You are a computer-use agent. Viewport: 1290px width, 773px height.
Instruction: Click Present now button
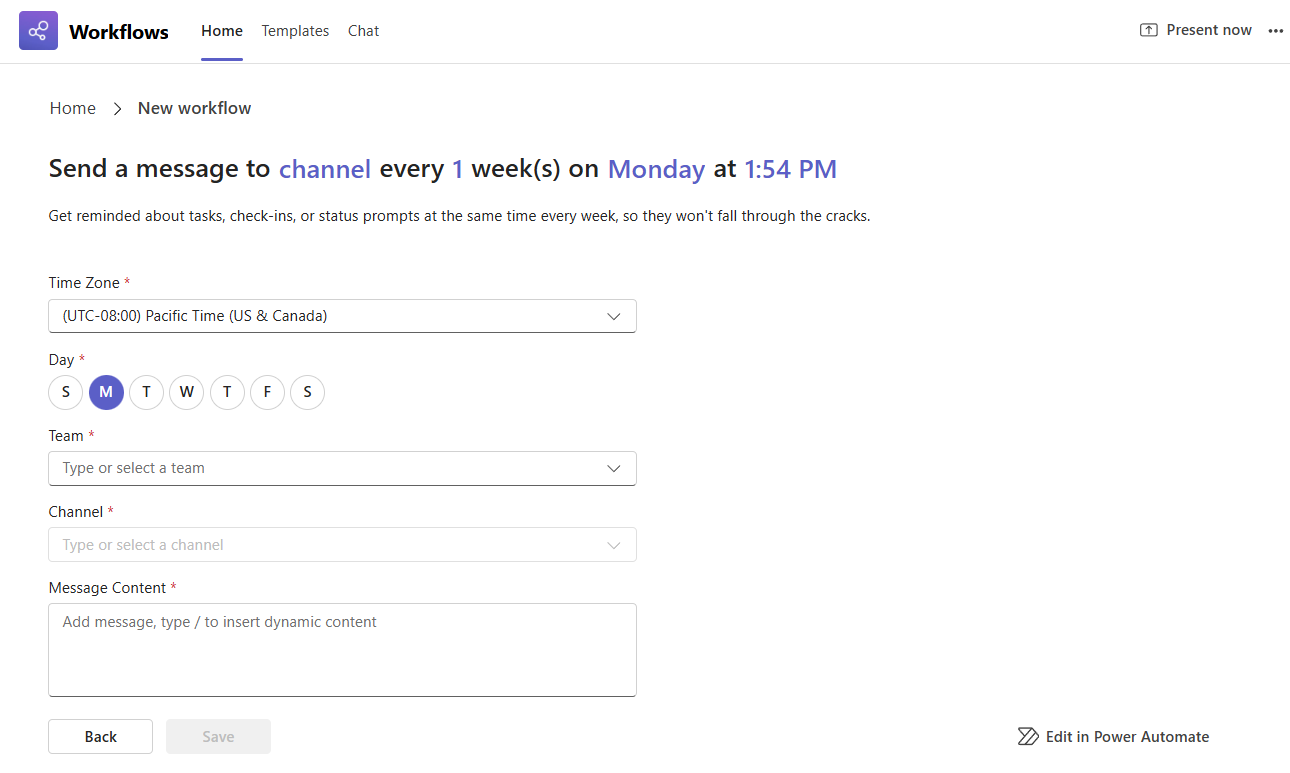tap(1196, 30)
